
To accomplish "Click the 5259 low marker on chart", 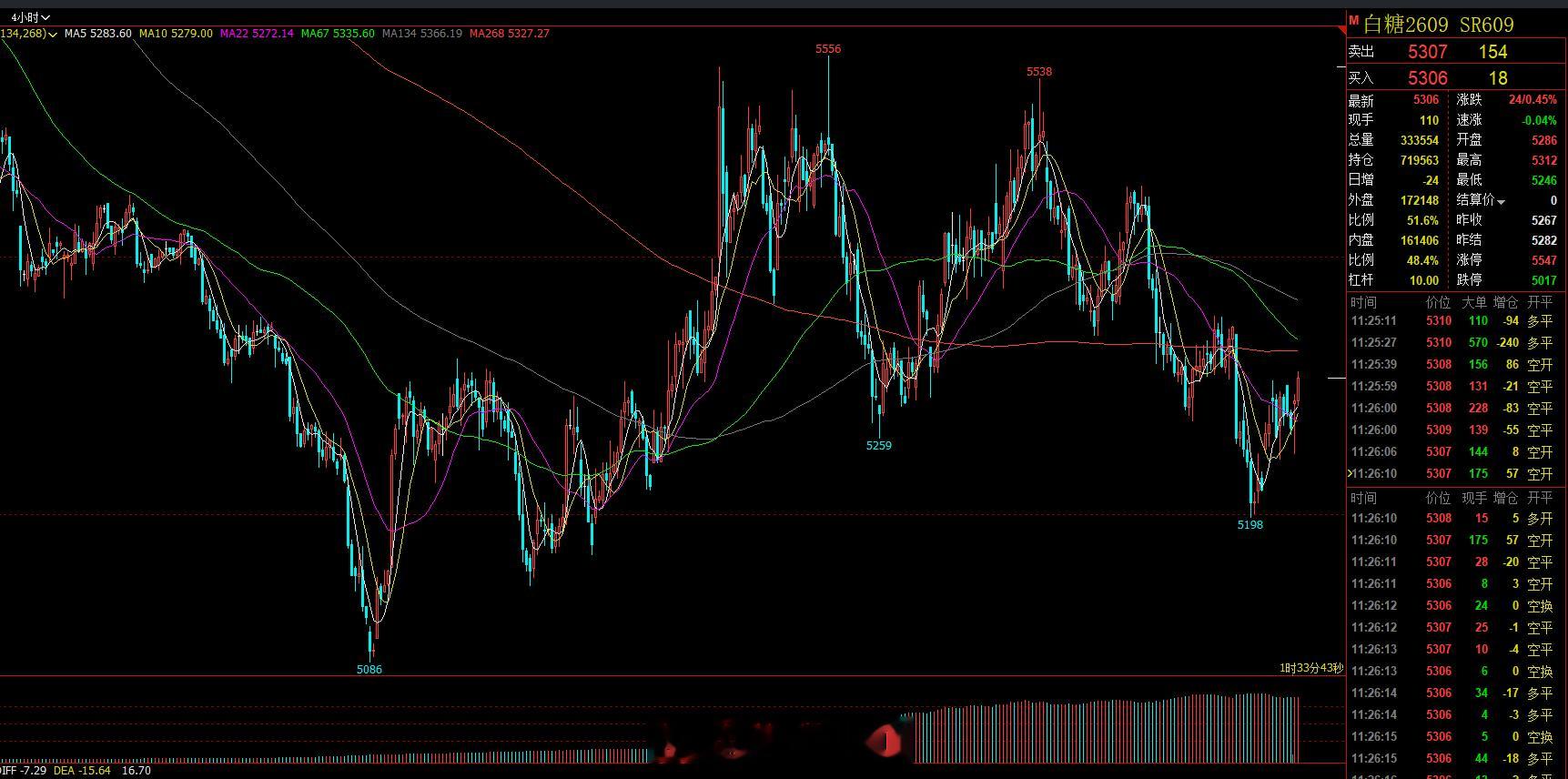I will pos(879,445).
